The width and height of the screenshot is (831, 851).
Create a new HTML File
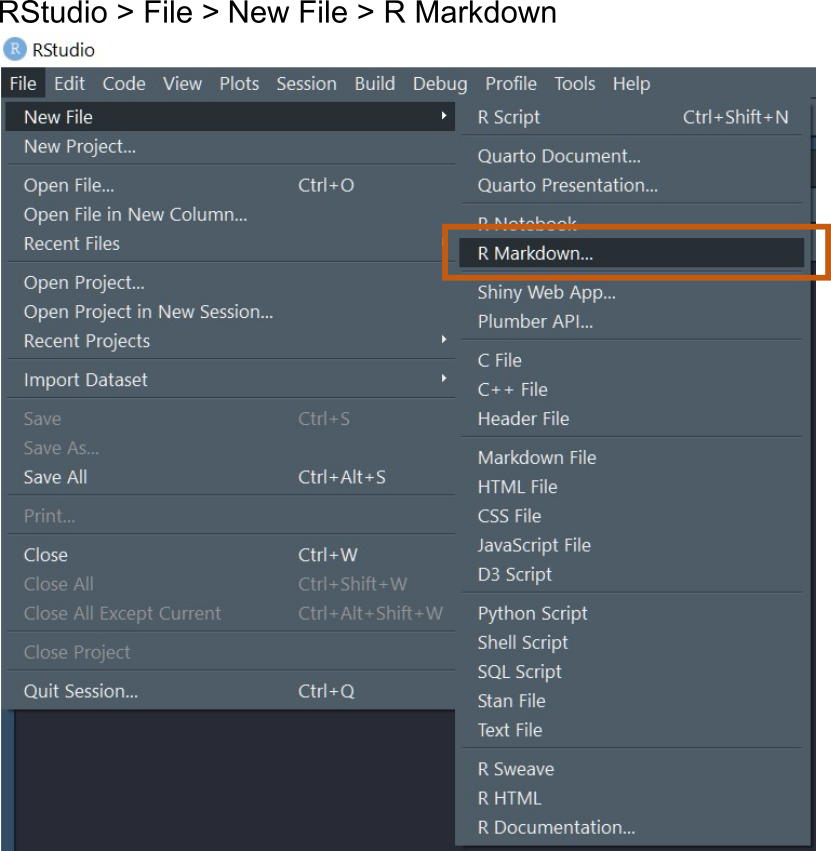click(x=632, y=487)
